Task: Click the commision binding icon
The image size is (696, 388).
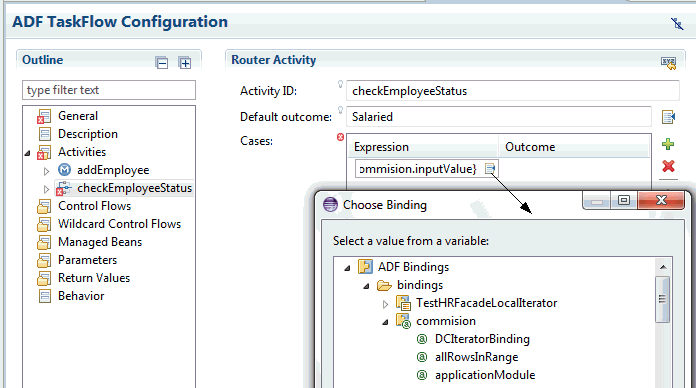Action: click(403, 321)
